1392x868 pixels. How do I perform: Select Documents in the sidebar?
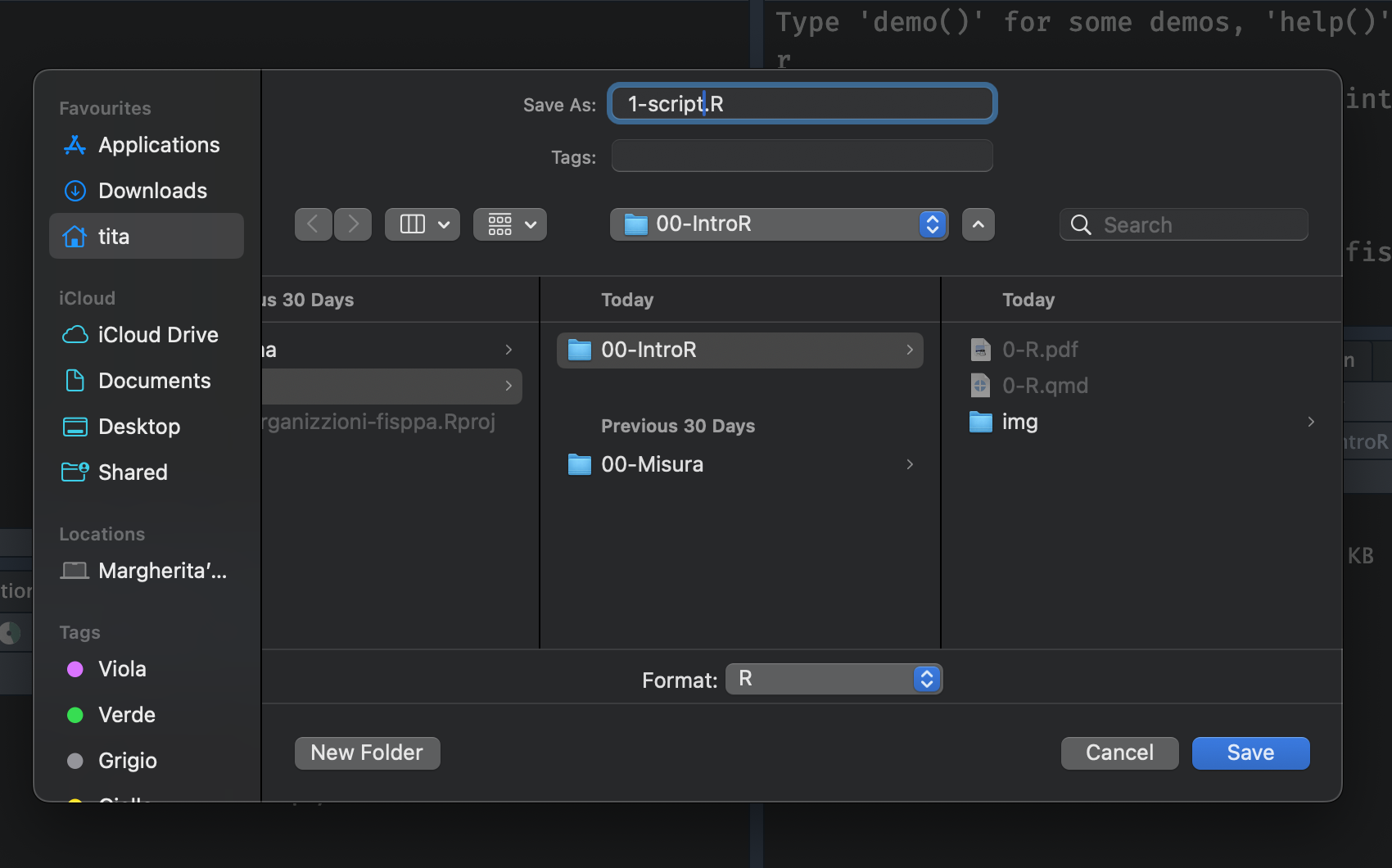point(154,381)
